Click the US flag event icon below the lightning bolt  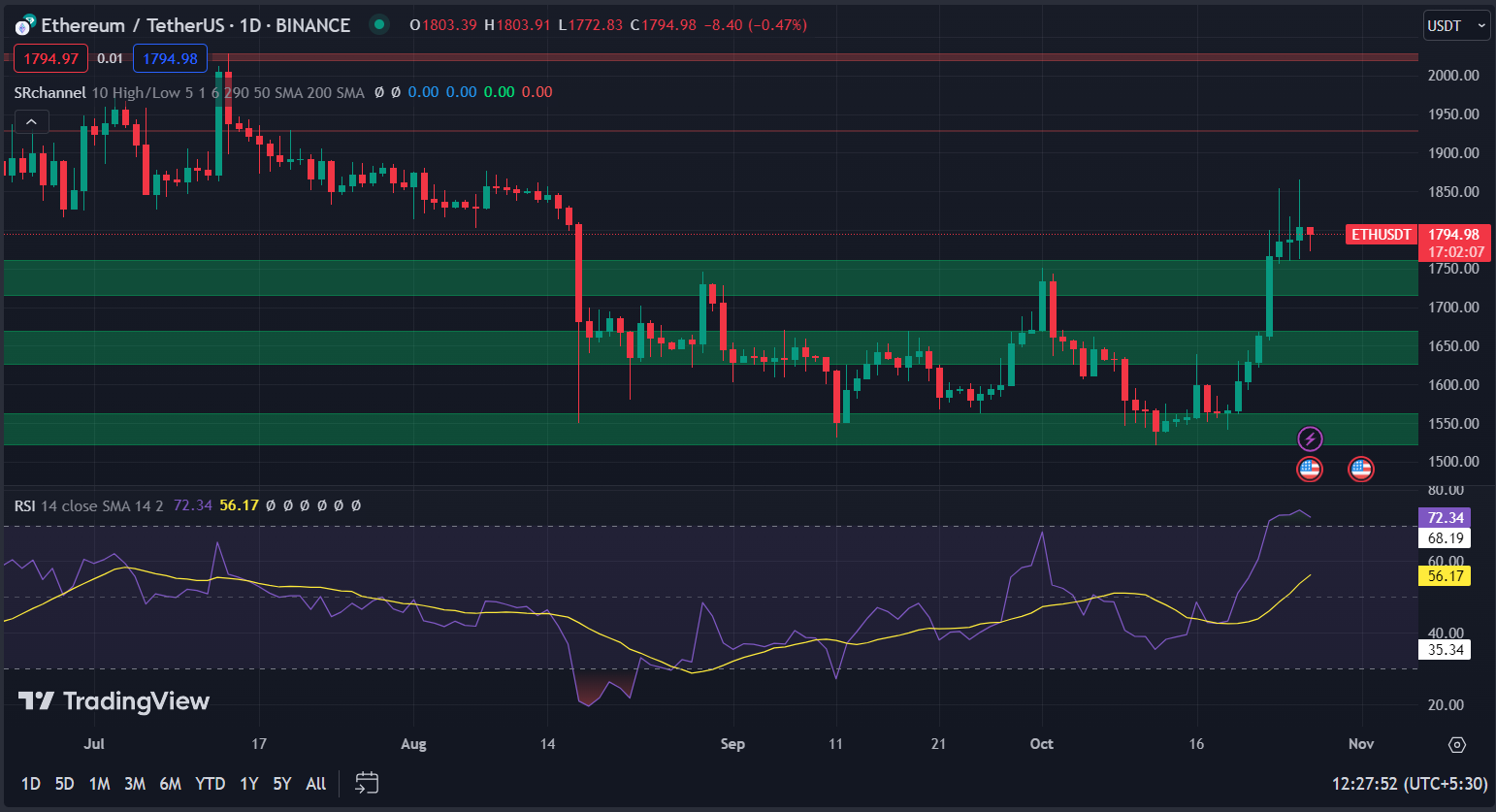1310,470
